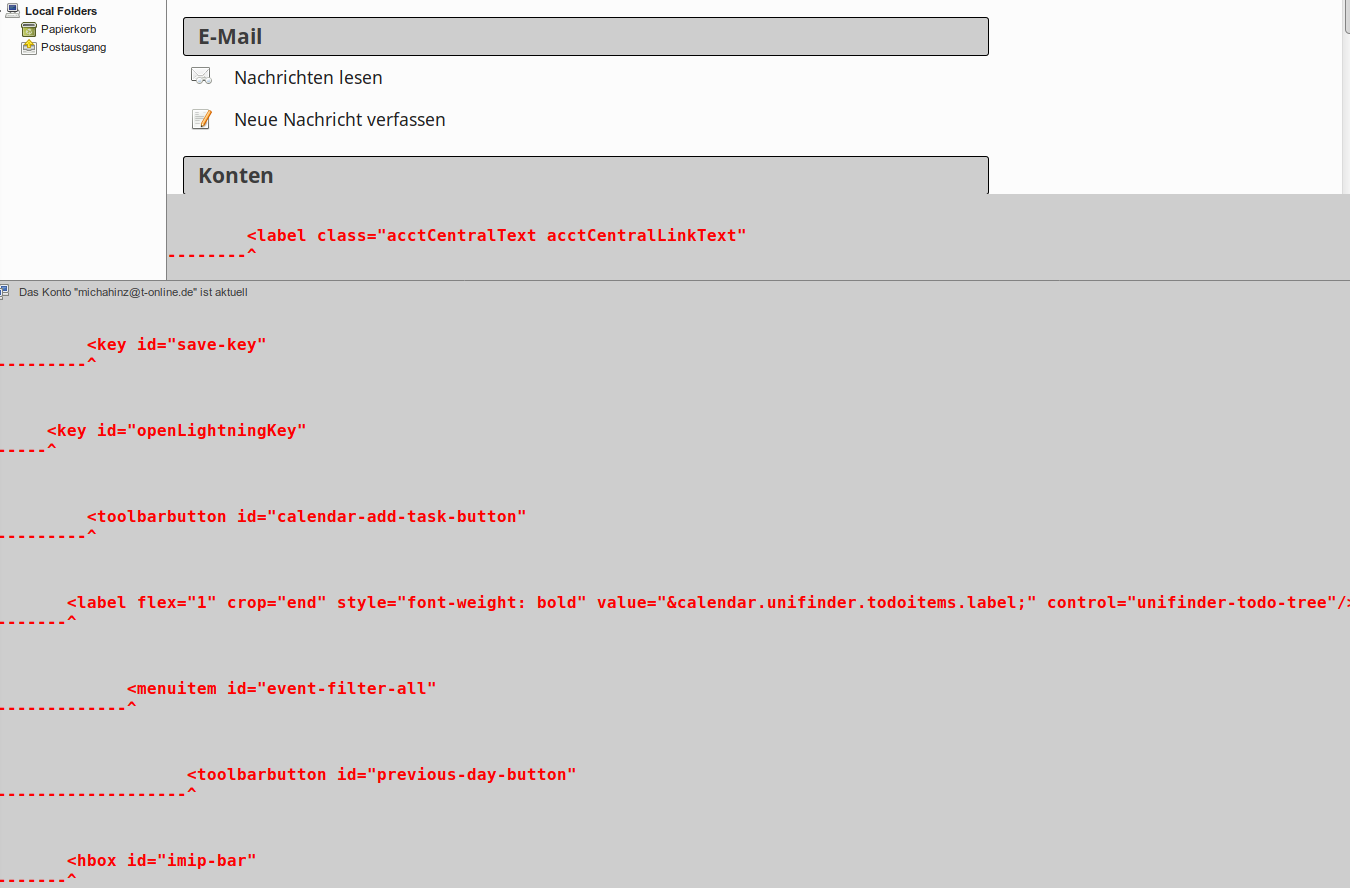The height and width of the screenshot is (888, 1350).
Task: Select the Local Folders account label
Action: coord(61,11)
